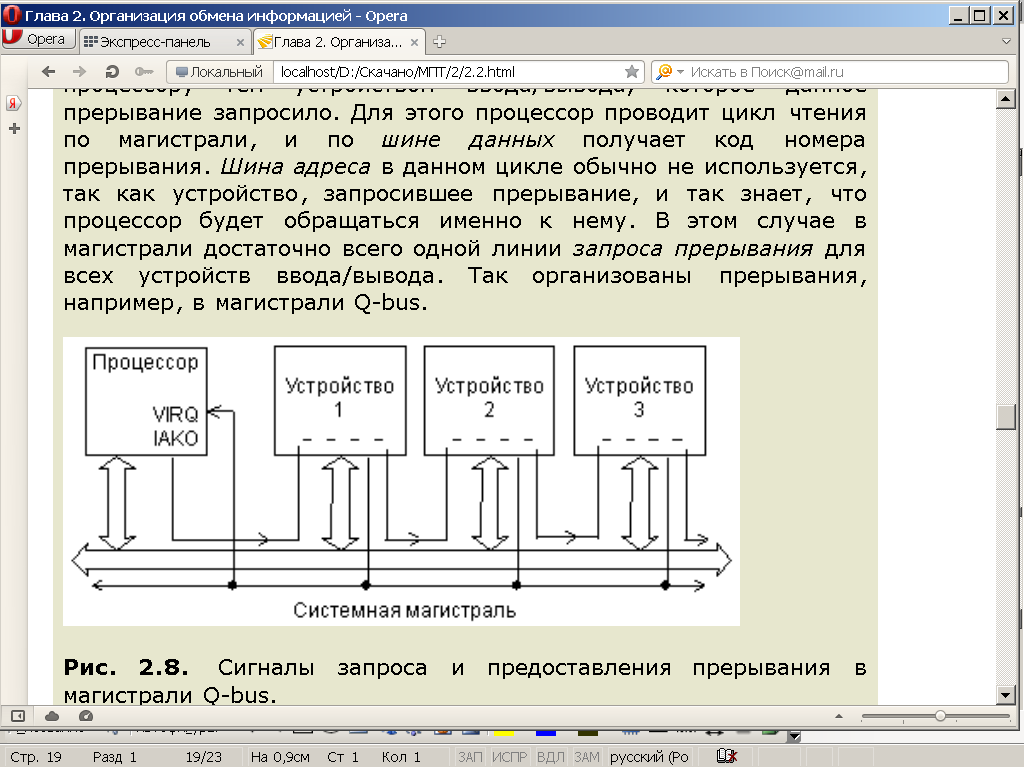Click the Q-bus interrupt diagram image
Screen dimensions: 1024x768
coord(401,481)
